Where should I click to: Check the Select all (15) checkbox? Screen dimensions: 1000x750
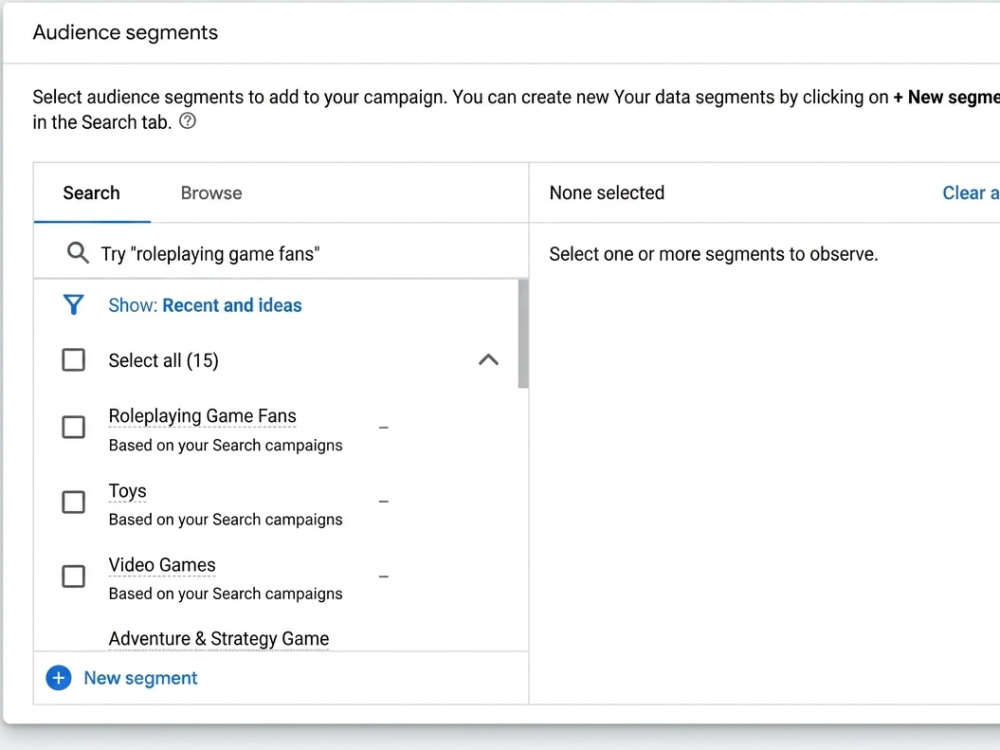coord(73,360)
